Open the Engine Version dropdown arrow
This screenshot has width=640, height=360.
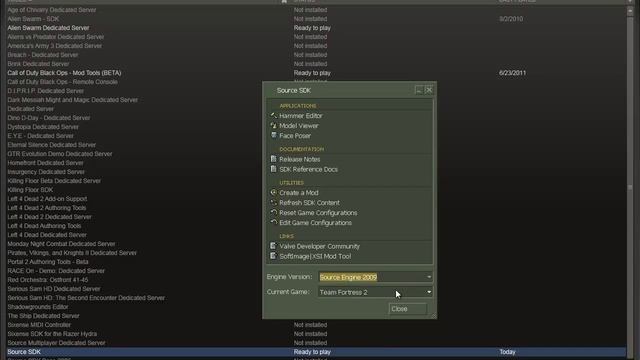[x=429, y=277]
